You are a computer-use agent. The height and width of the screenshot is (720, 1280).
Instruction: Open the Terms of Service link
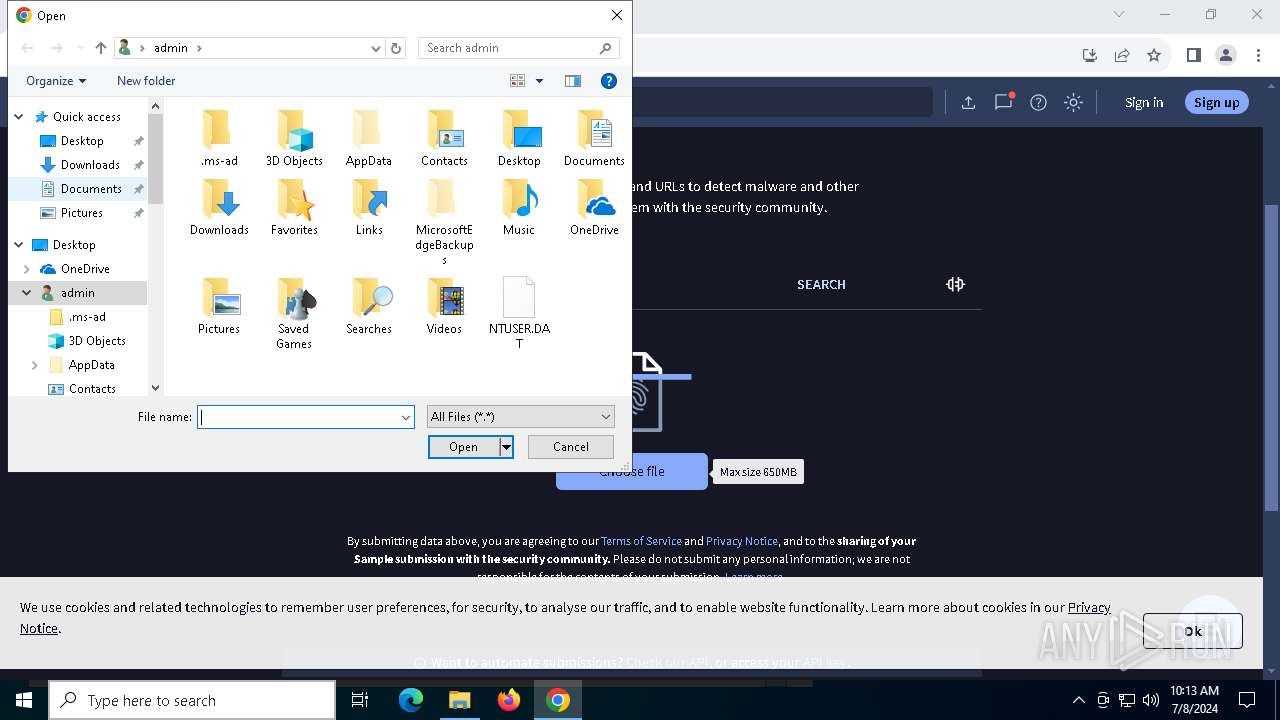click(x=641, y=541)
